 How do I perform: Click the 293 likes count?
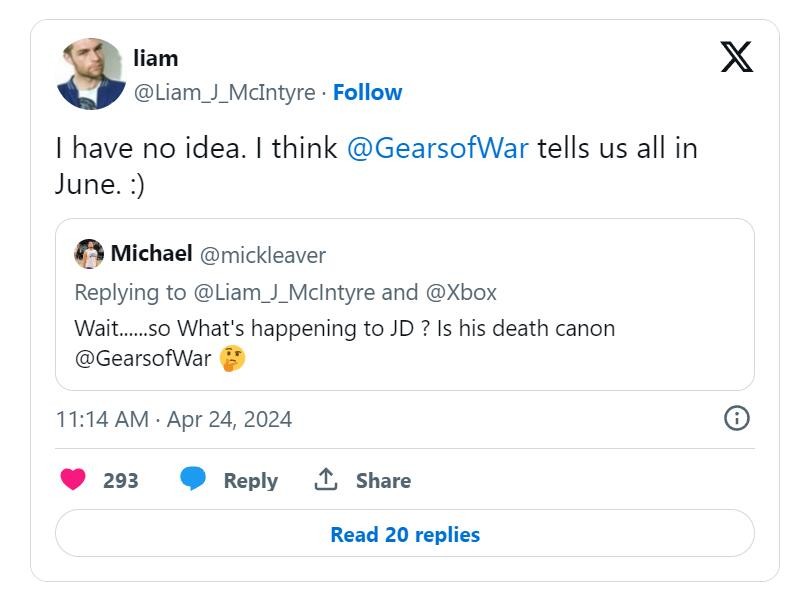tap(120, 480)
